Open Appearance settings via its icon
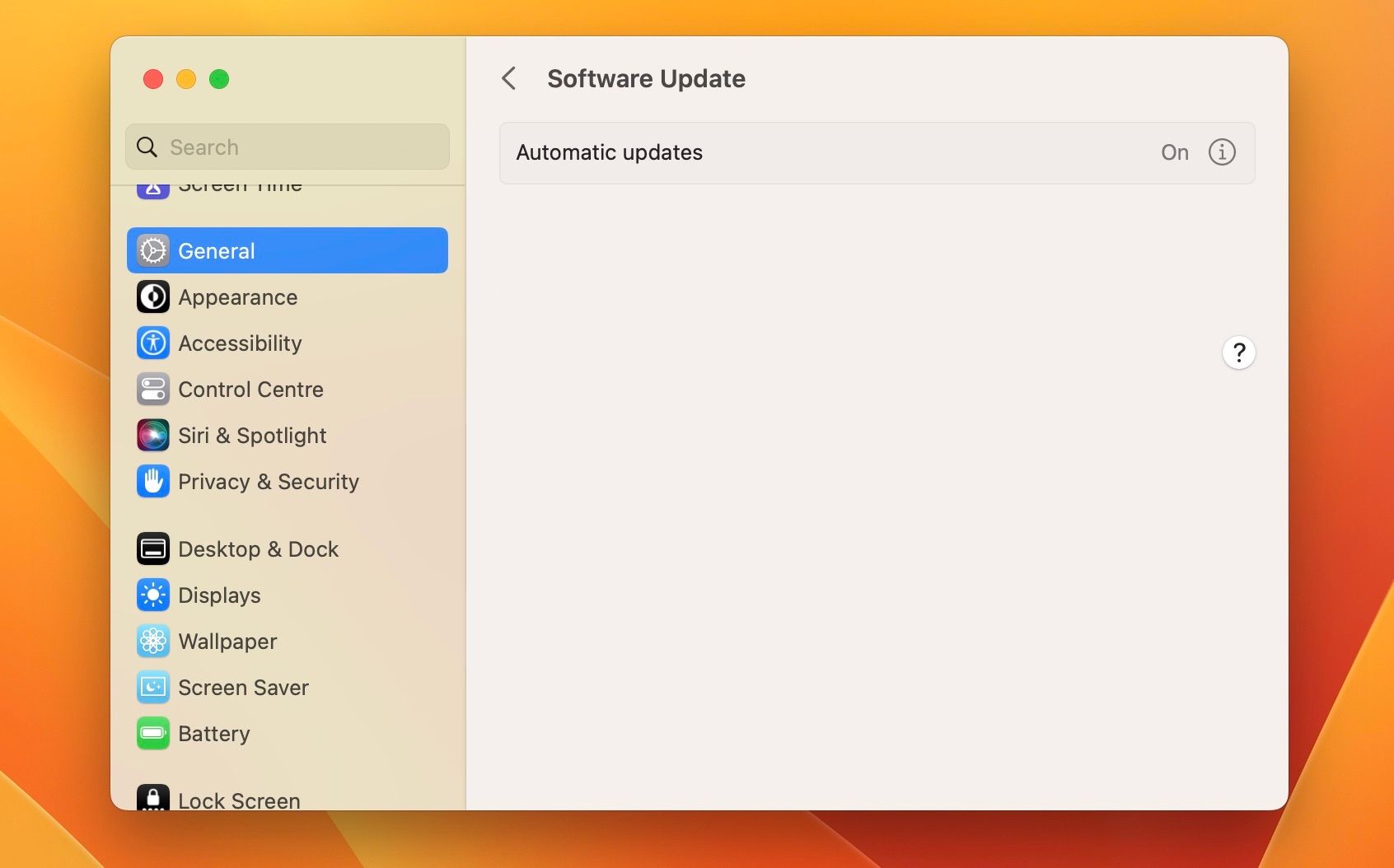Screen dimensions: 1394x868 tap(153, 297)
